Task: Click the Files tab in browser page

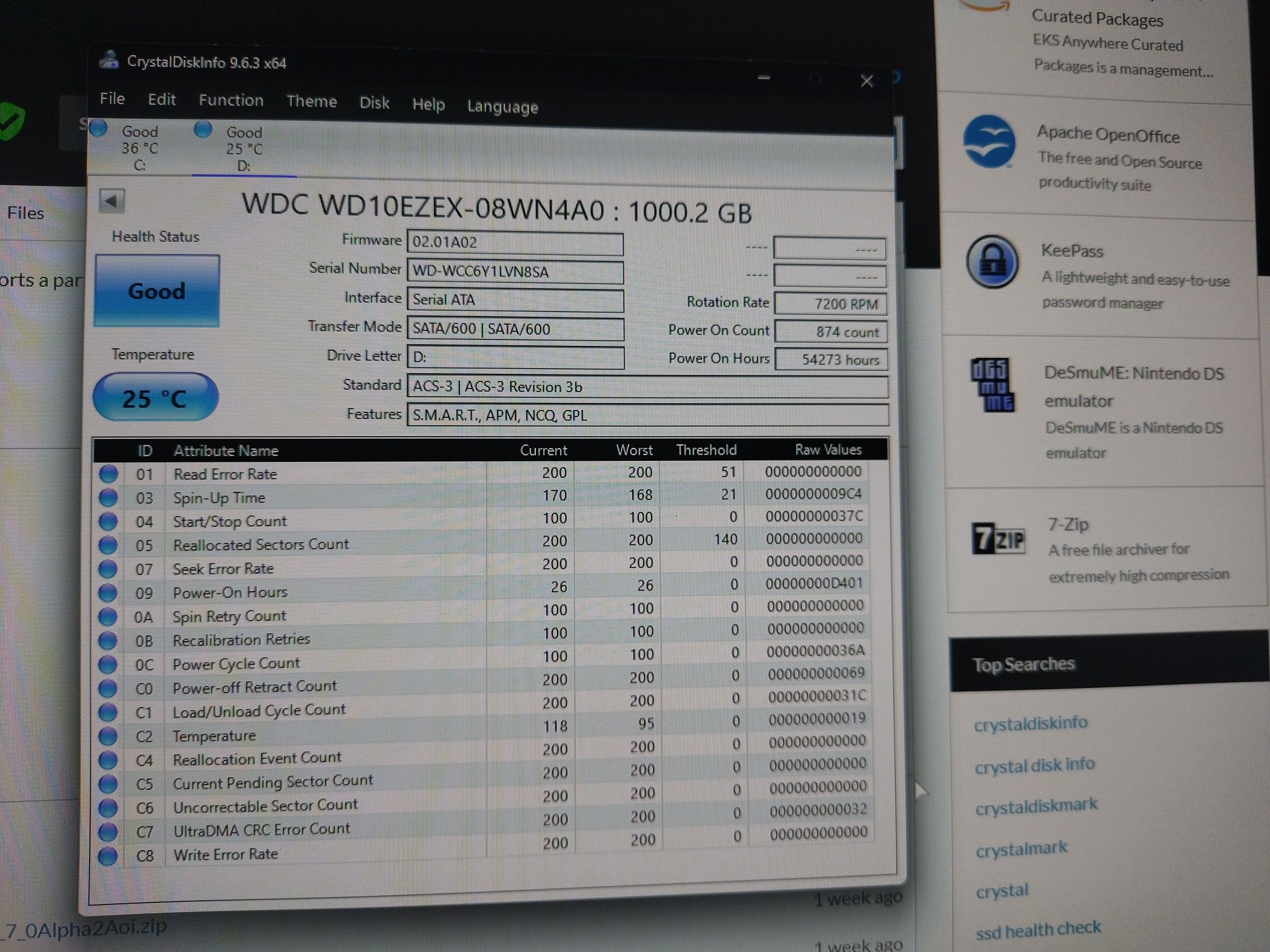Action: (25, 213)
